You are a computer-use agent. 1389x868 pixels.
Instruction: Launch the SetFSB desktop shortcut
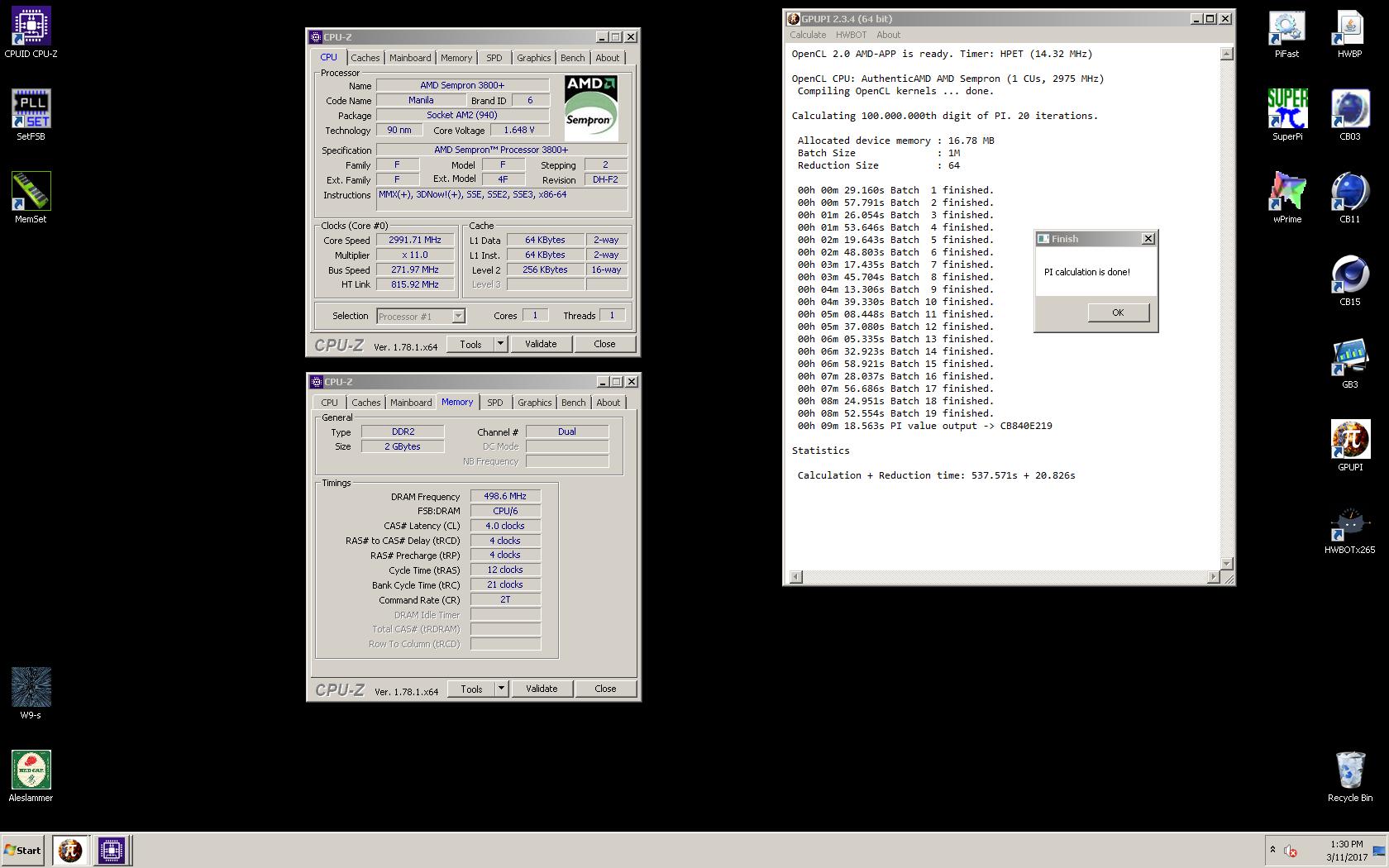point(31,116)
